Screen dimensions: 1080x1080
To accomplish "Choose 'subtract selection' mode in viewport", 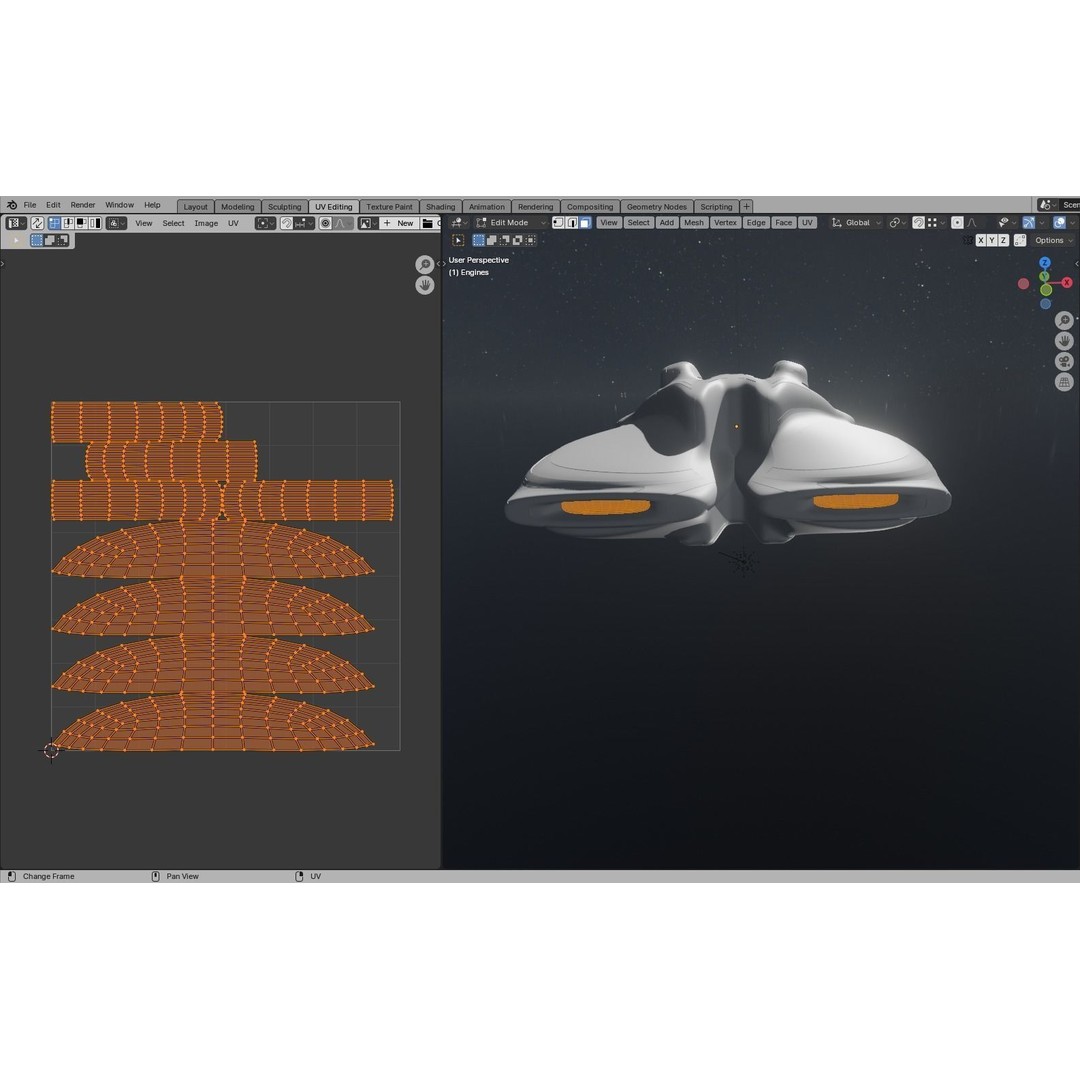I will tap(504, 240).
